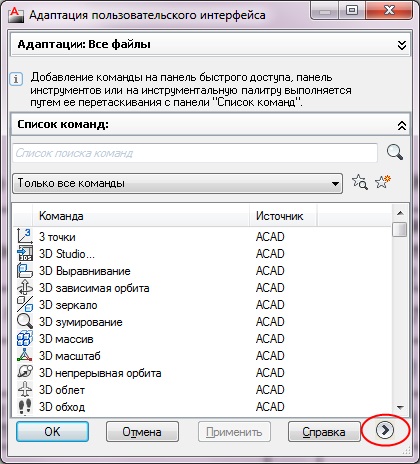Open the Только все команды dropdown
The width and height of the screenshot is (420, 464).
[177, 183]
